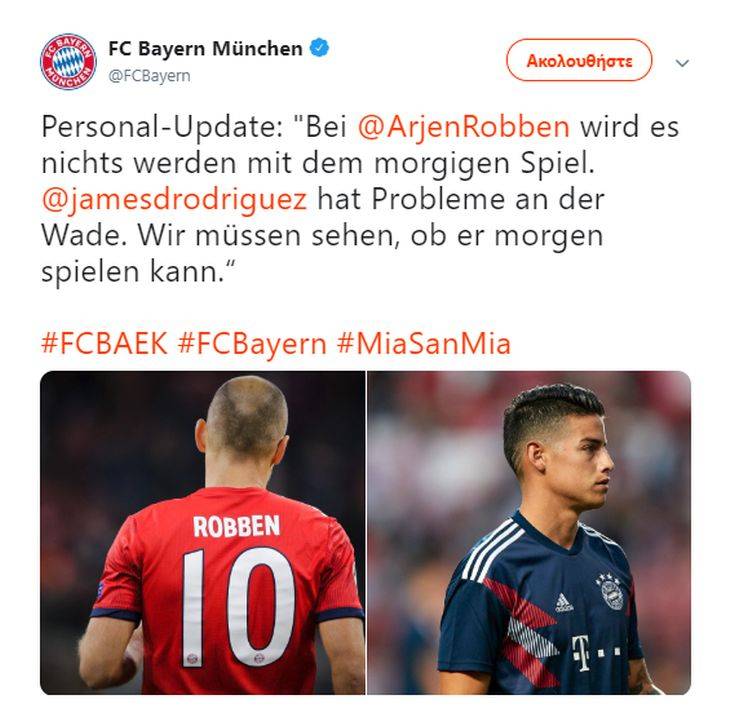Open the @ArjenRobben mention
Viewport: 735px width, 713px height.
[464, 127]
